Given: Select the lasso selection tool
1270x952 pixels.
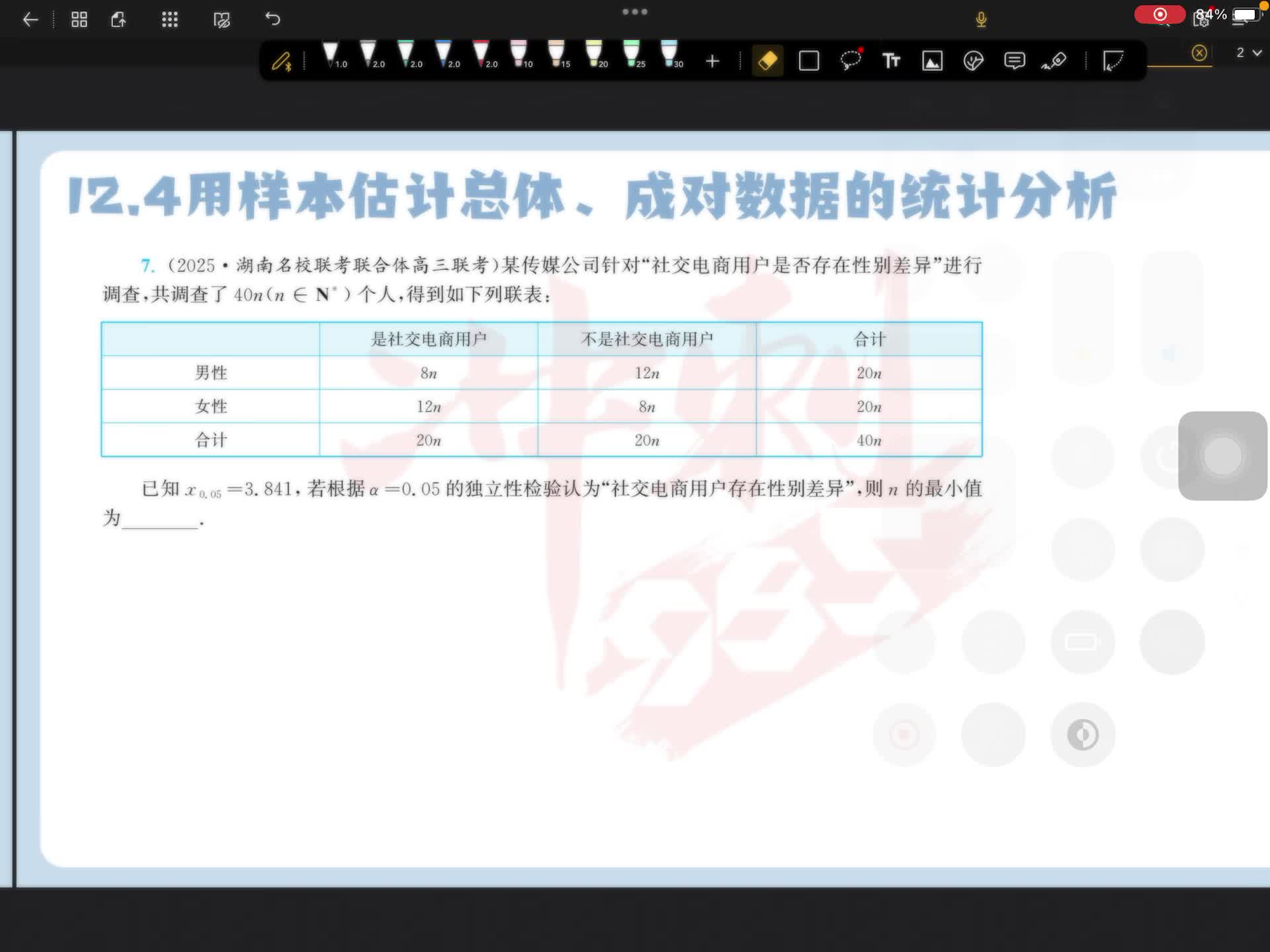Looking at the screenshot, I should pos(850,60).
